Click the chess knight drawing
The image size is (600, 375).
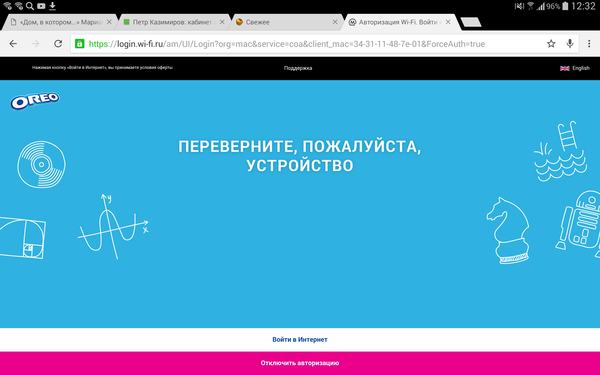(x=509, y=230)
